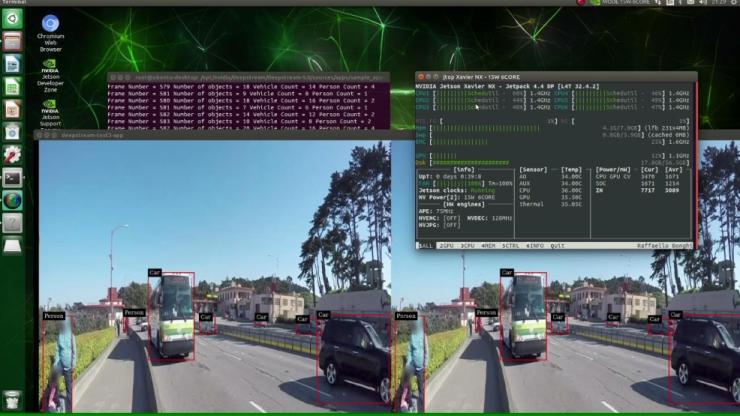Launch LibreOffice Impress from the dock
Viewport: 740px width, 416px height.
(12, 110)
